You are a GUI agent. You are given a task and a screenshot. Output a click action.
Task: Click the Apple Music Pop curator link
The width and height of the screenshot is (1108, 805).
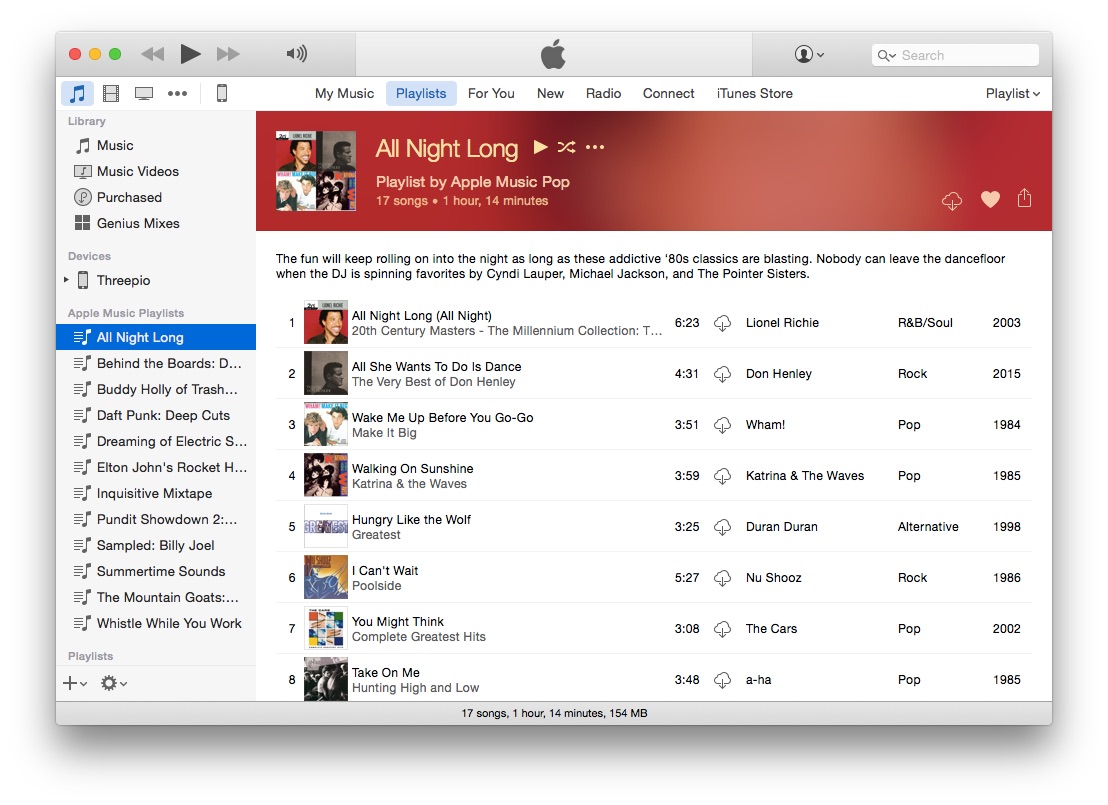pos(510,182)
